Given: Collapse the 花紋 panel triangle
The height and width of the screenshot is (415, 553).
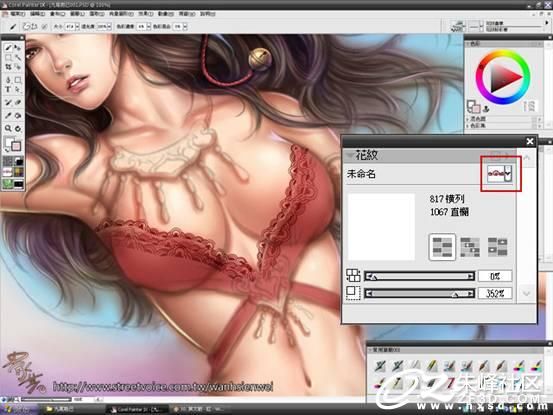Looking at the screenshot, I should pyautogui.click(x=350, y=155).
